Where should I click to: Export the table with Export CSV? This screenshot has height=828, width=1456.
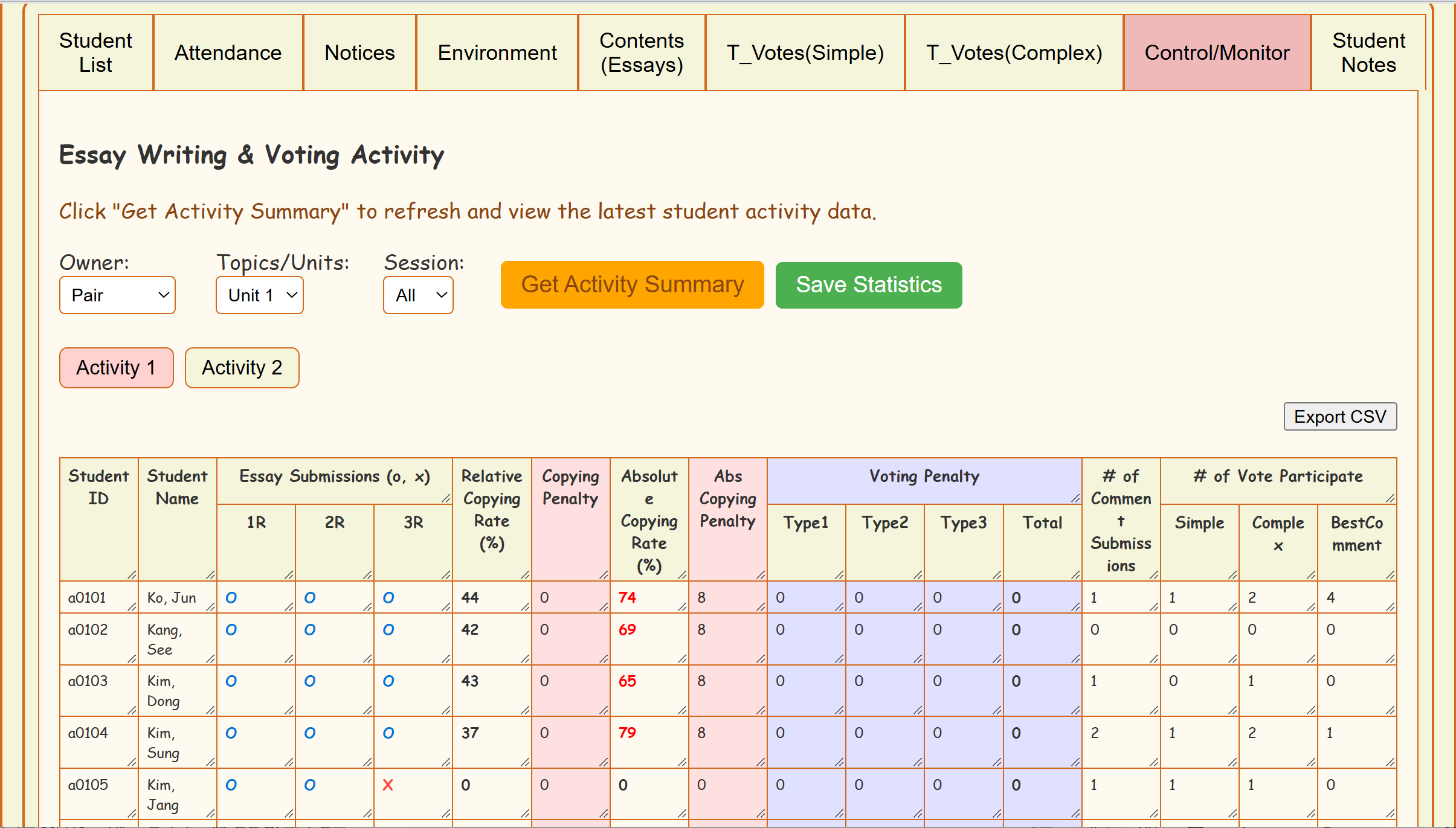click(1339, 417)
